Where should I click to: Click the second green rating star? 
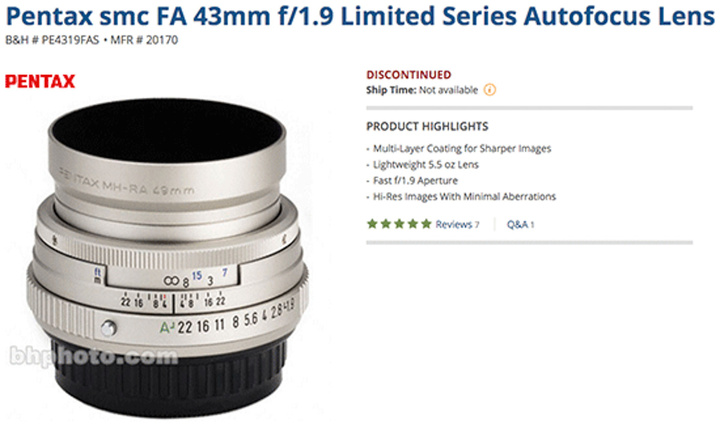click(x=386, y=224)
